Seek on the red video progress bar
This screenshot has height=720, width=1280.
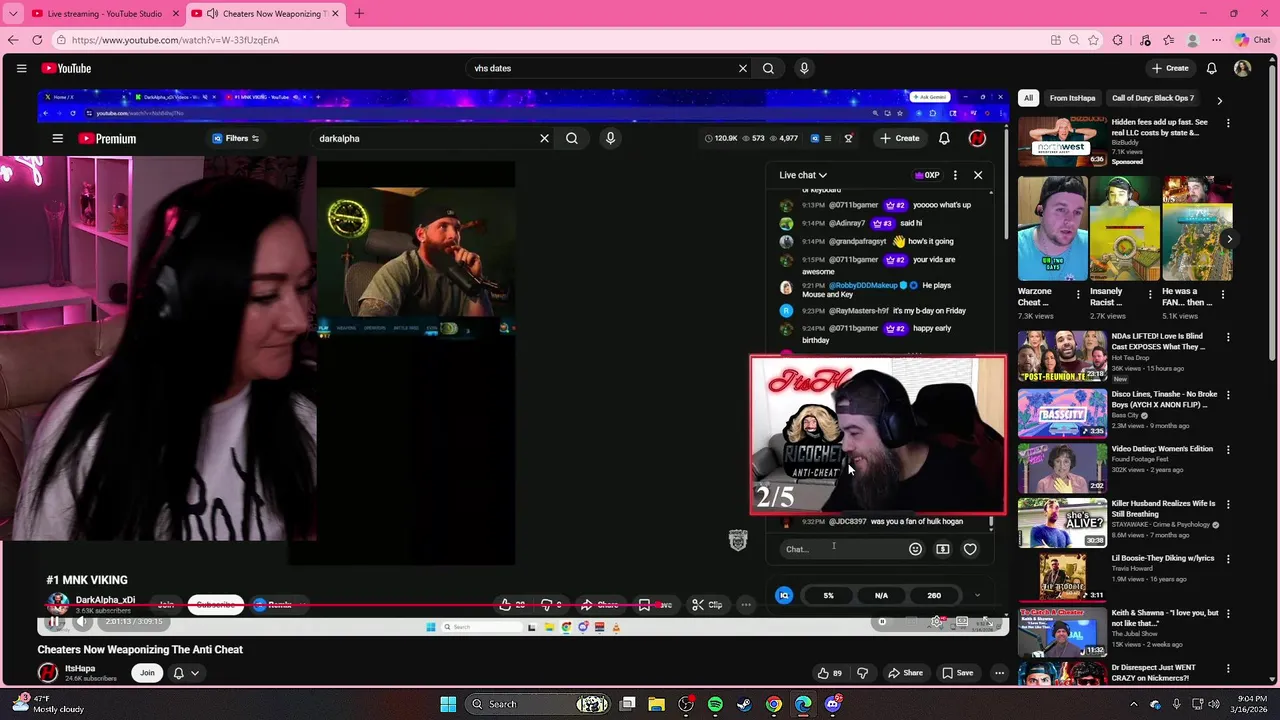click(523, 605)
